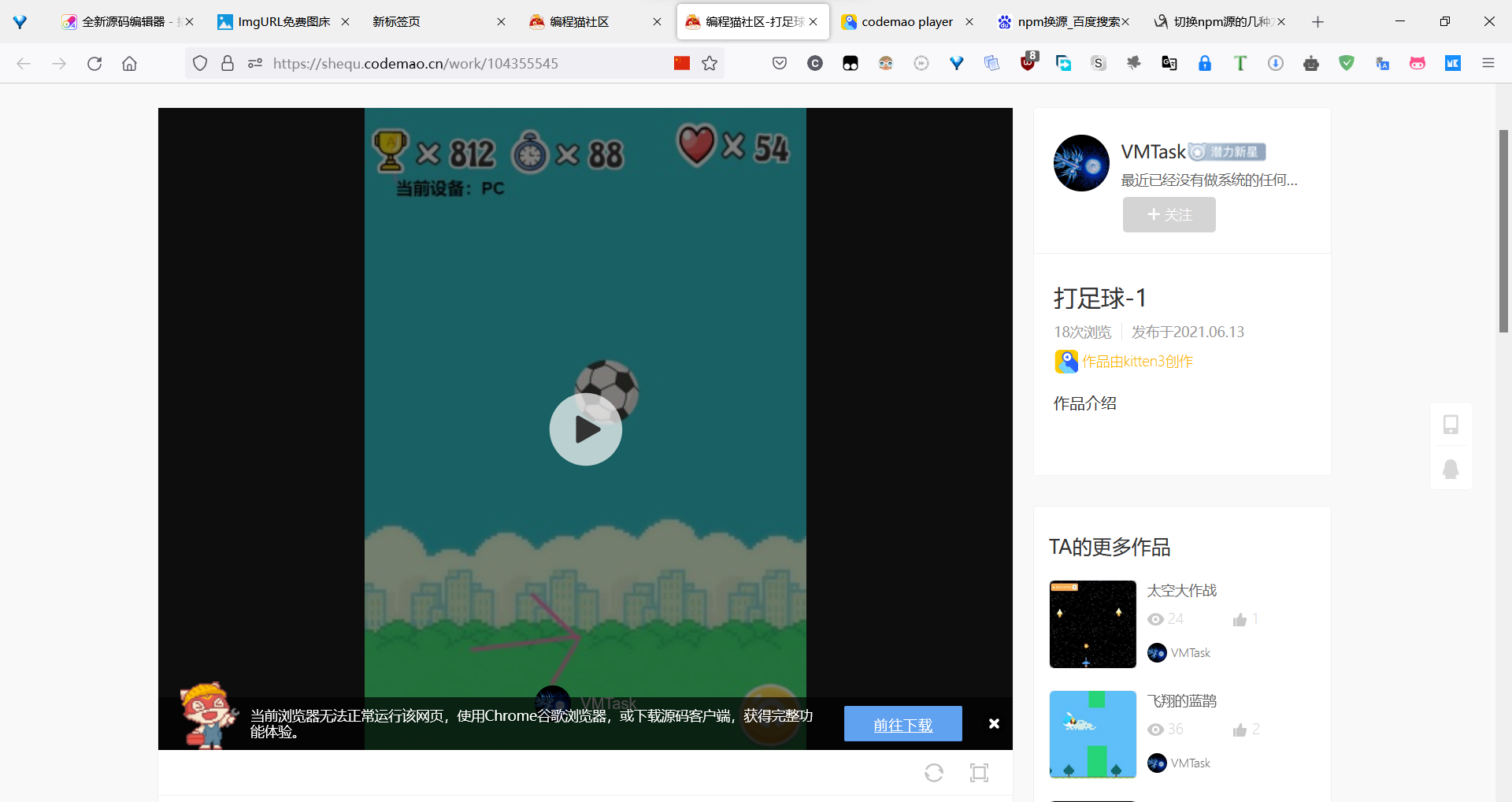1512x802 pixels.
Task: Open the 飞翔的蓝鹊 title link
Action: click(1182, 701)
